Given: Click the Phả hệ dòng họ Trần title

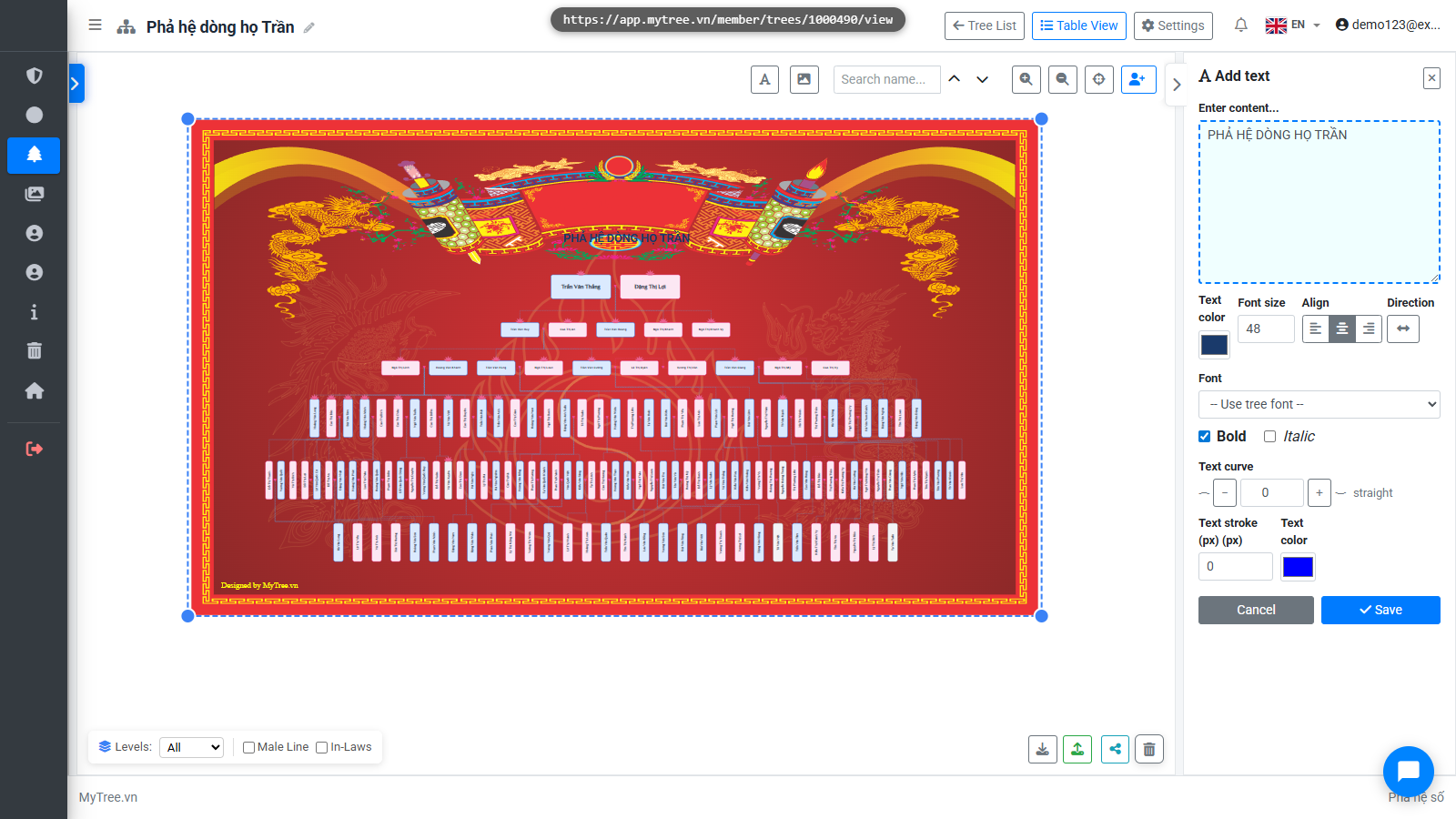Looking at the screenshot, I should pos(220,27).
